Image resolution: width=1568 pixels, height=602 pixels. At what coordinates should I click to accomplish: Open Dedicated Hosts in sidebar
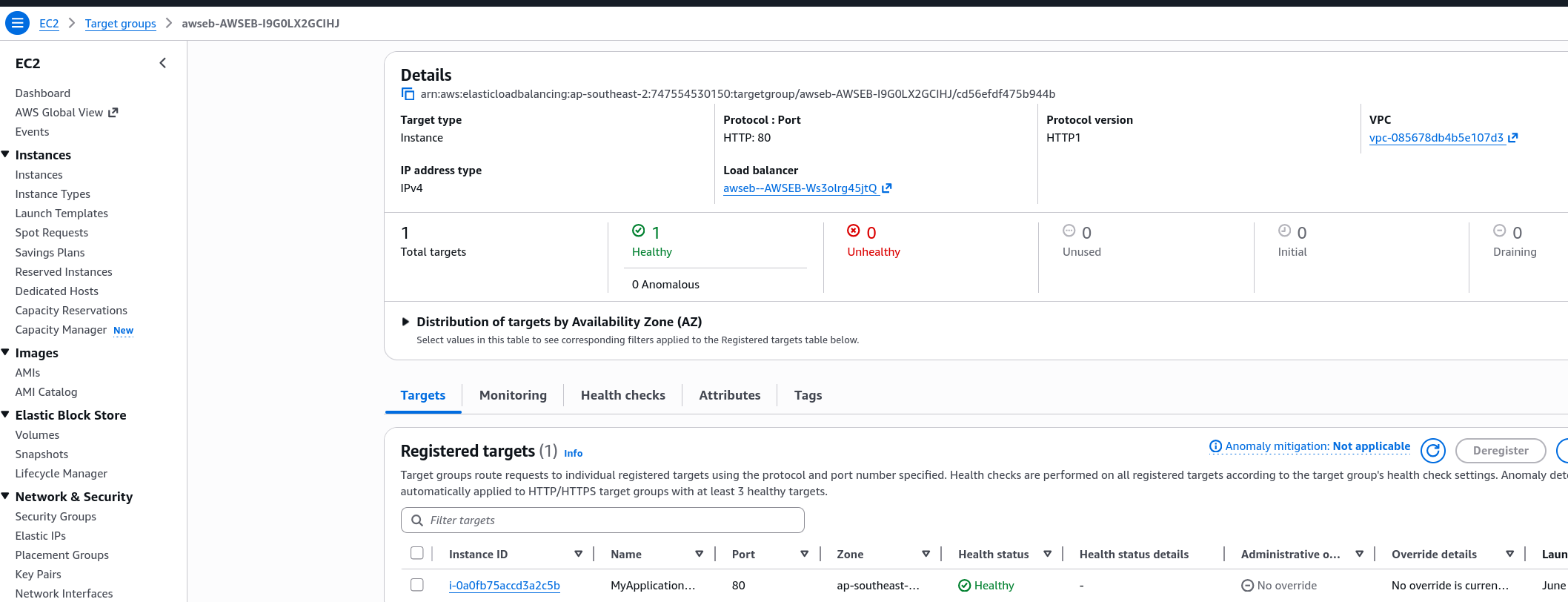(x=56, y=291)
